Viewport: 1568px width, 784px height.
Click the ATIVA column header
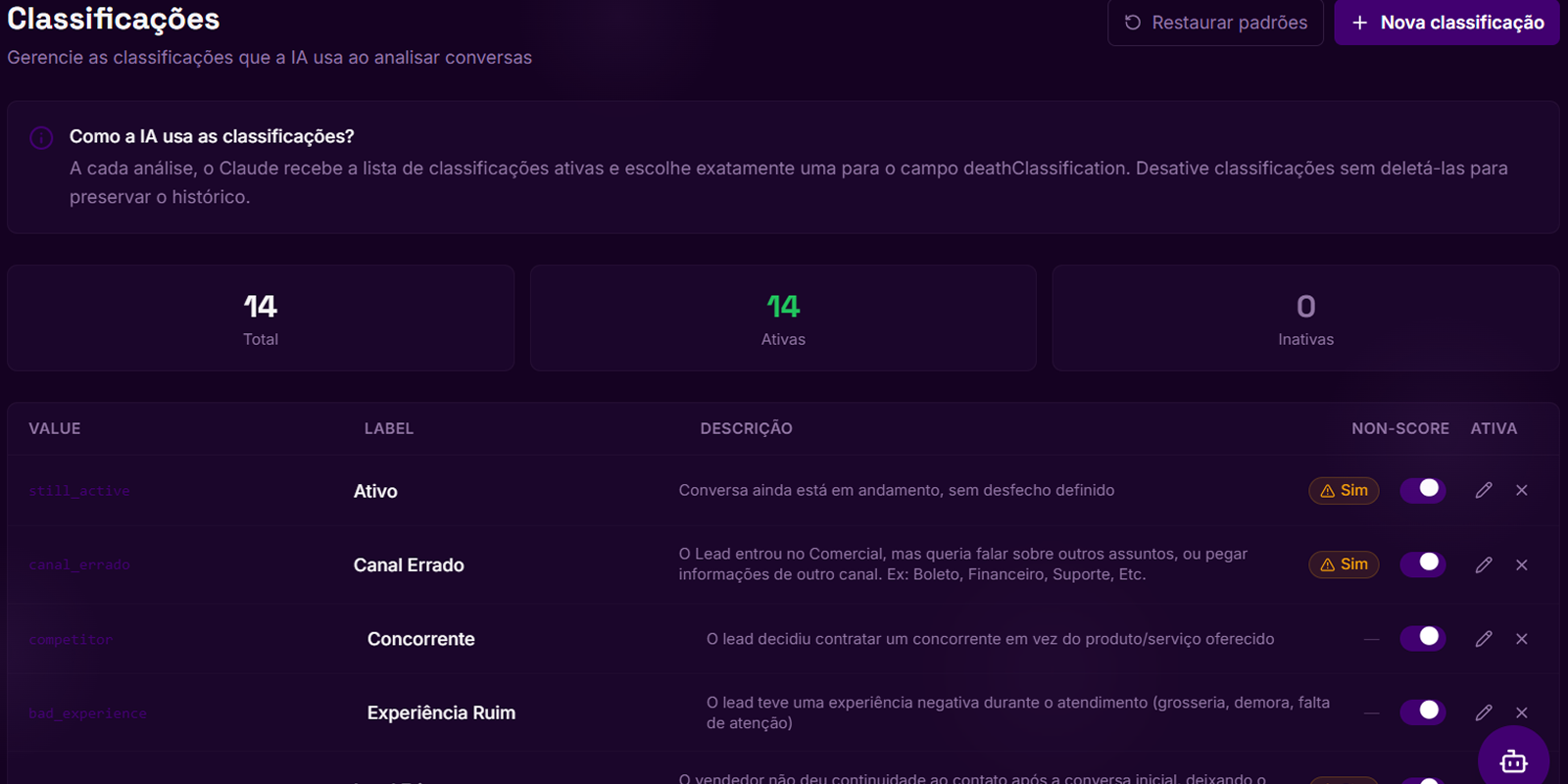[x=1494, y=428]
